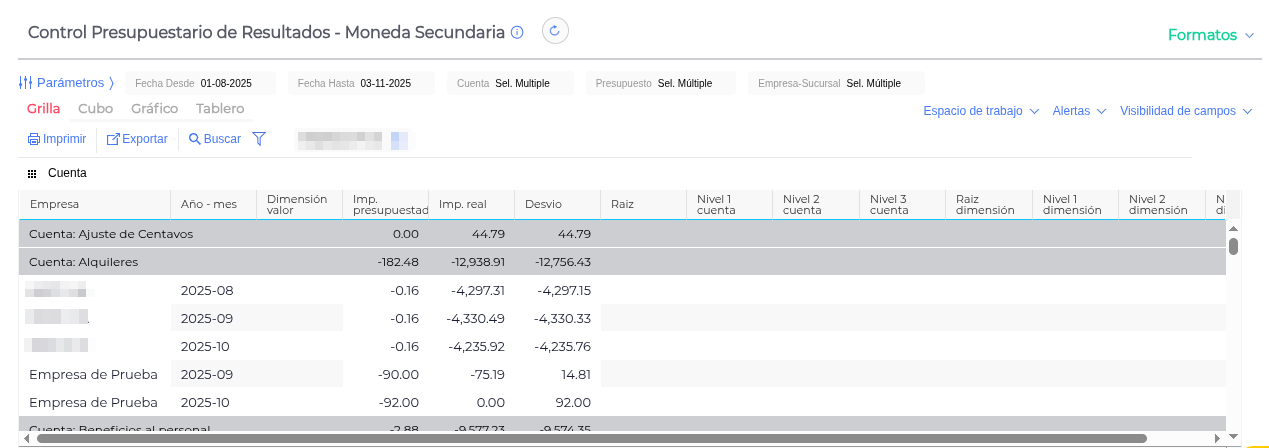This screenshot has height=448, width=1269.
Task: Open the filter funnel icon
Action: (259, 139)
